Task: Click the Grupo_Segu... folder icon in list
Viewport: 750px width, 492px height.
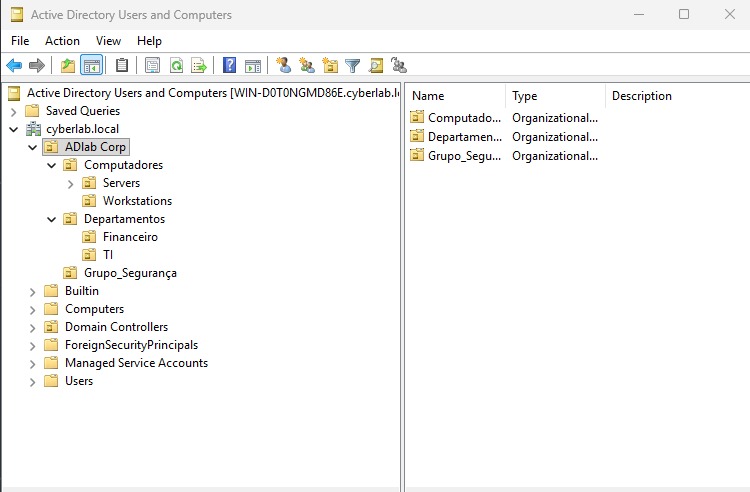Action: (417, 155)
